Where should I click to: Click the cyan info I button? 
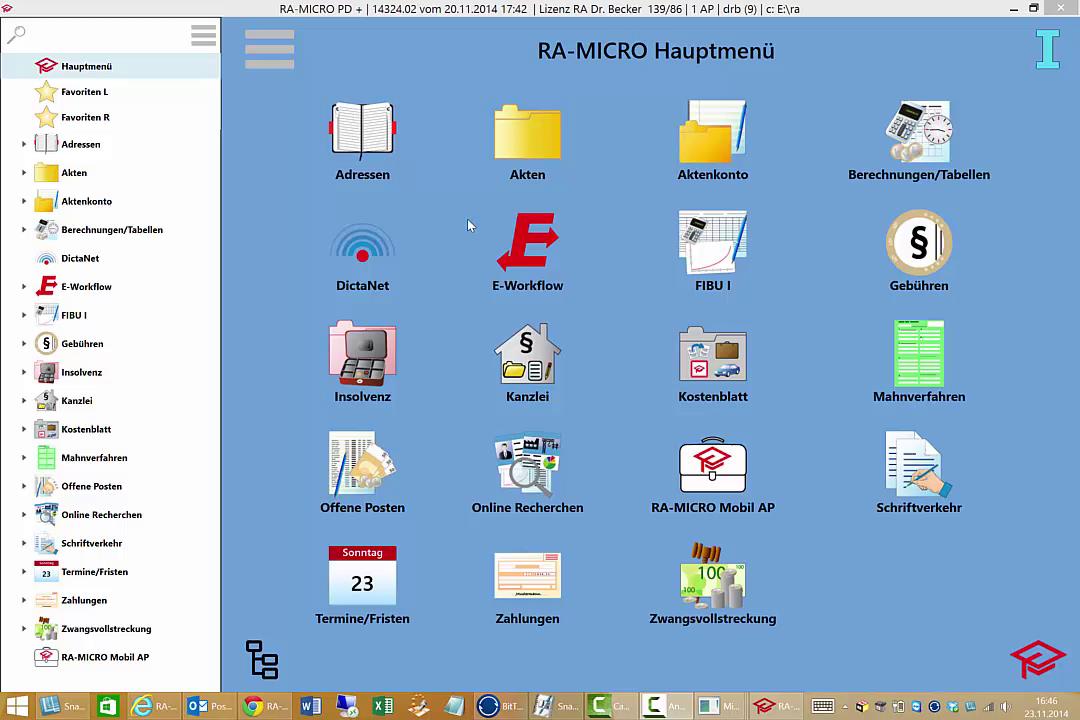pos(1047,50)
